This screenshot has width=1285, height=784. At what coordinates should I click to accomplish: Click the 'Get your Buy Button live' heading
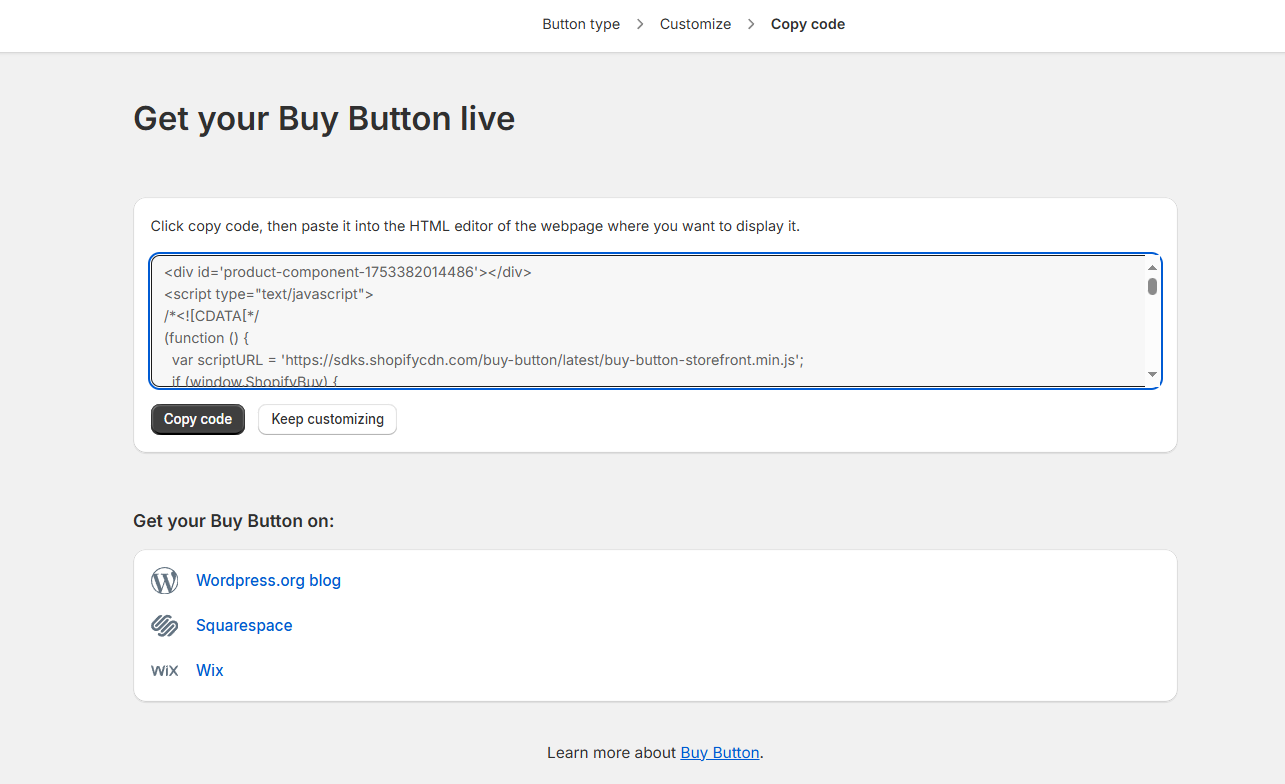(324, 118)
